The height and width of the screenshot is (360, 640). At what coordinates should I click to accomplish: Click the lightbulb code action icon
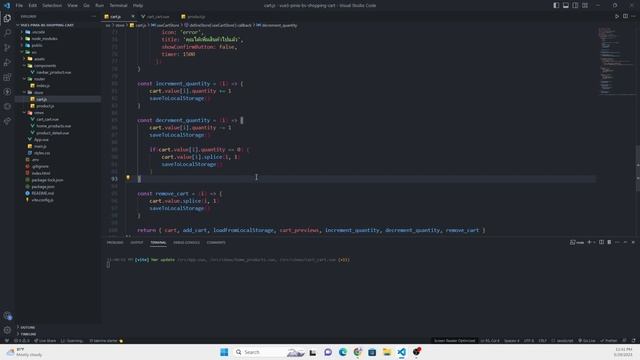tap(128, 178)
